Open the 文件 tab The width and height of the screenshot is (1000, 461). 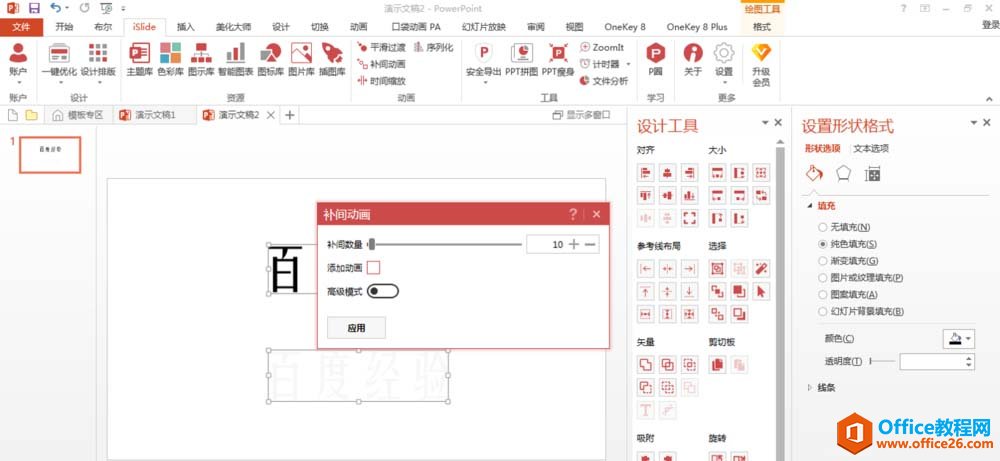tap(21, 27)
